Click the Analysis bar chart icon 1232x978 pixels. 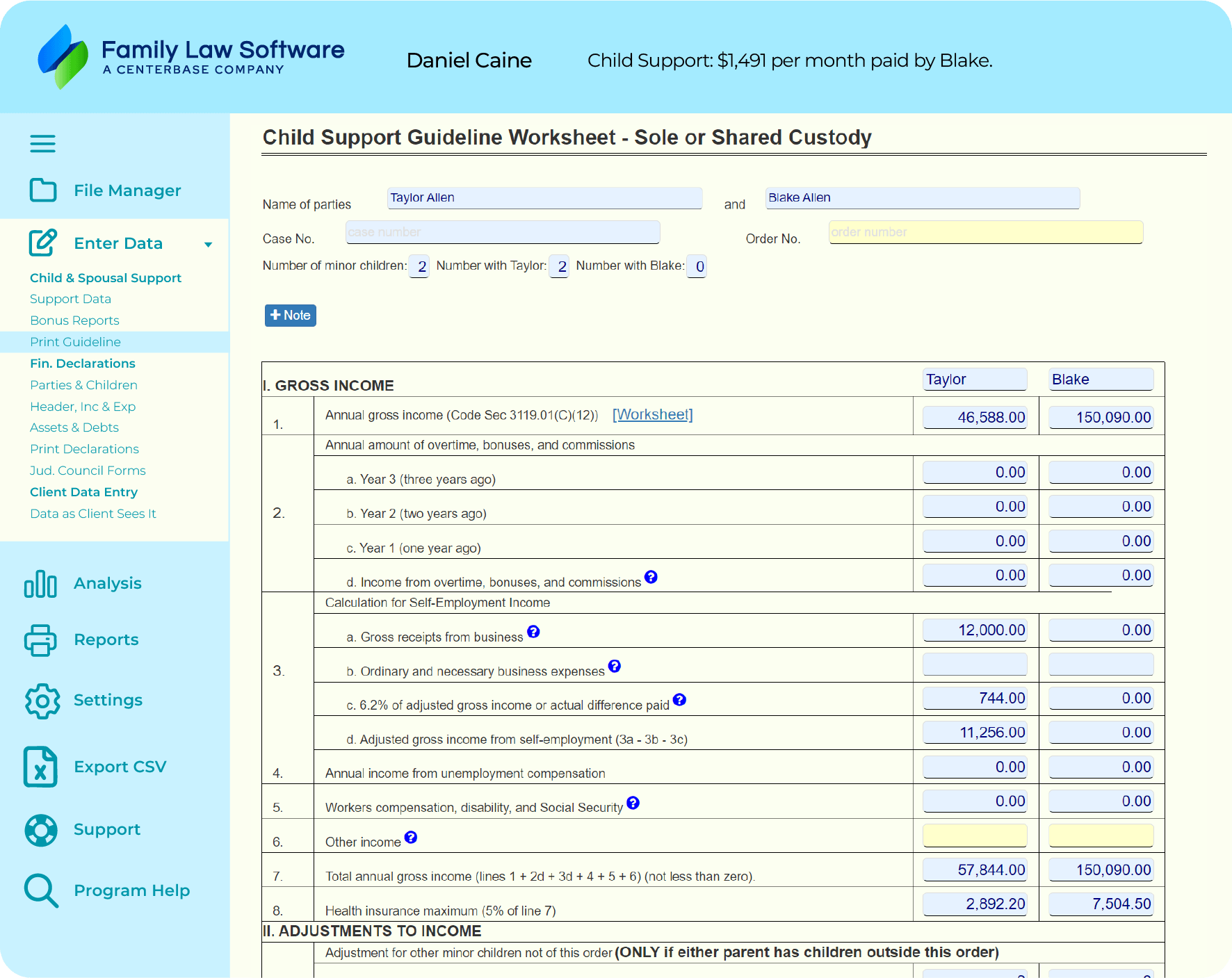click(40, 584)
